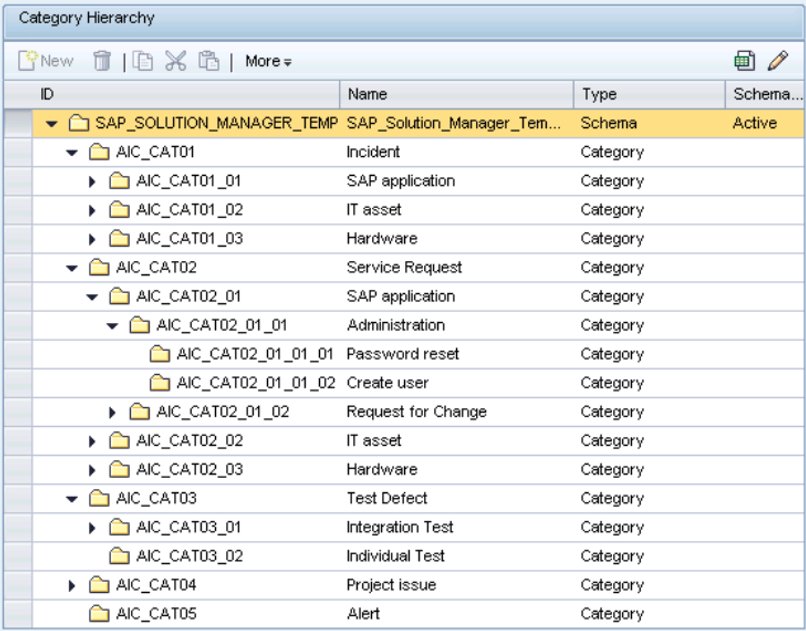Click folder icon beside AIC_CAT02
Viewport: 806px width, 631px height.
pyautogui.click(x=99, y=267)
